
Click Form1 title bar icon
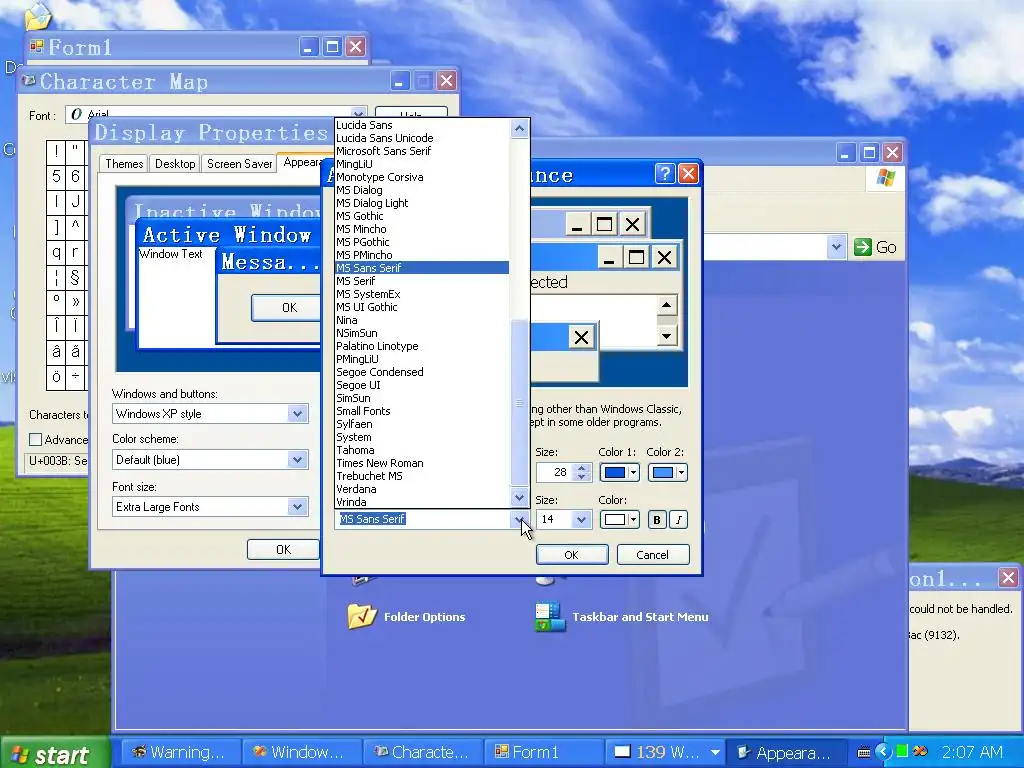[x=37, y=46]
